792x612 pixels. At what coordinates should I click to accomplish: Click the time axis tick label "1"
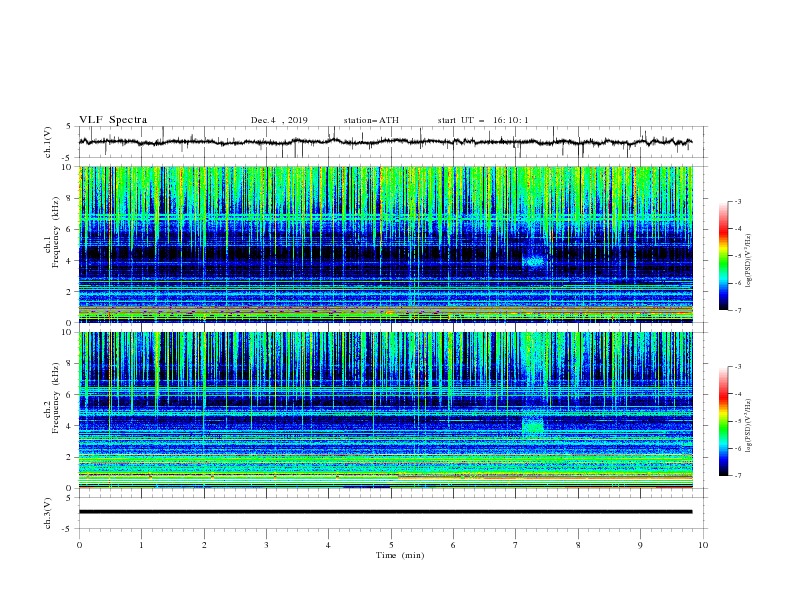coord(141,545)
